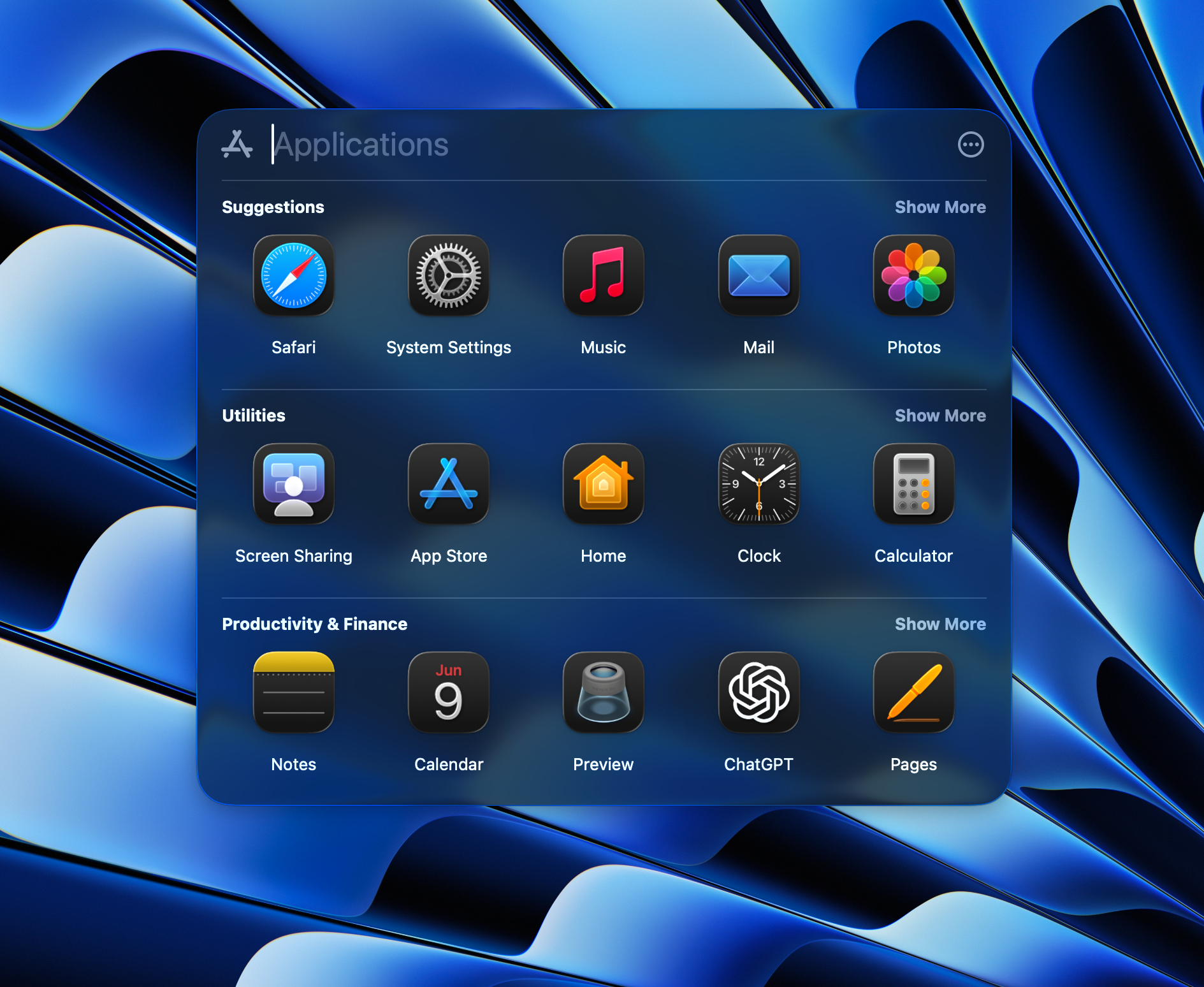
Task: Show more Productivity & Finance apps
Action: click(x=940, y=624)
